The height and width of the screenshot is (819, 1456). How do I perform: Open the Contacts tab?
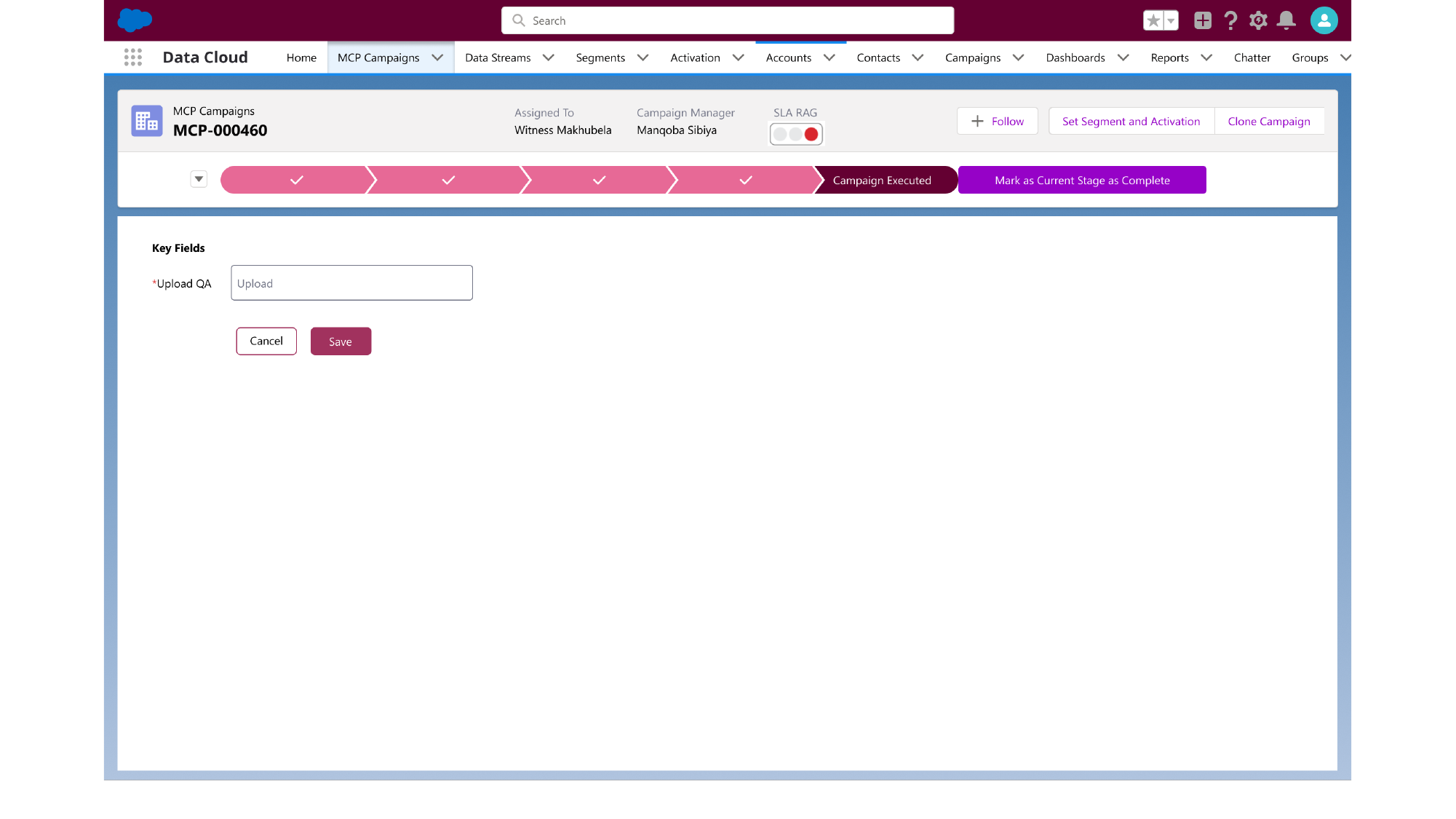[878, 58]
